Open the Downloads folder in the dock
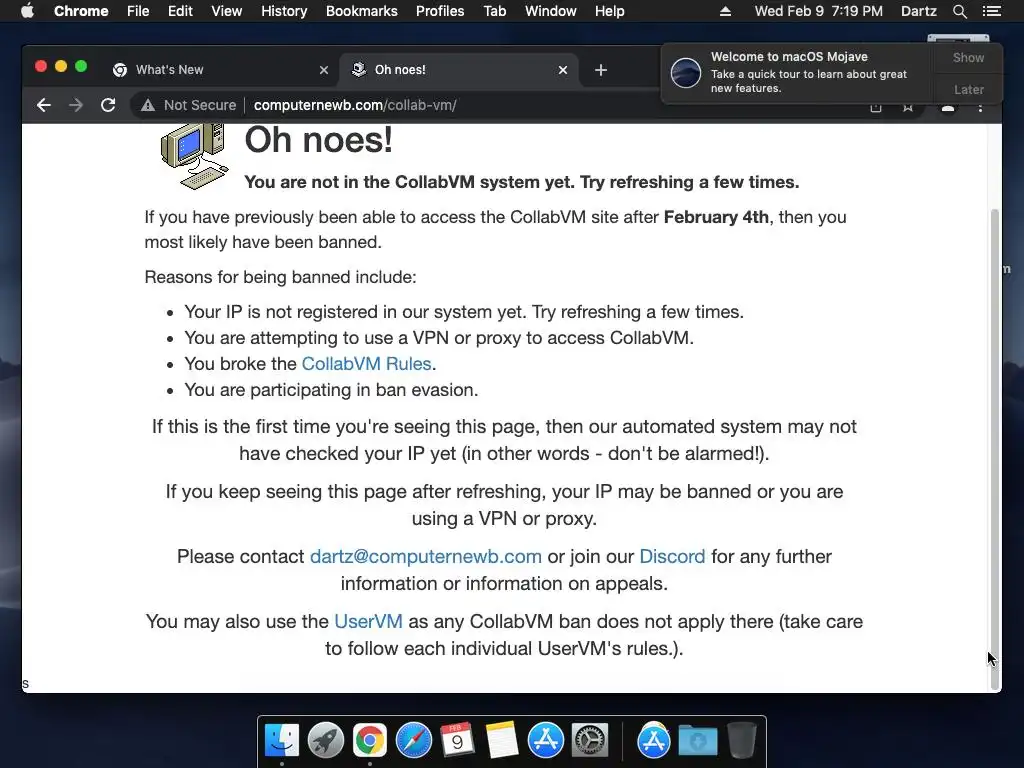 coord(697,741)
